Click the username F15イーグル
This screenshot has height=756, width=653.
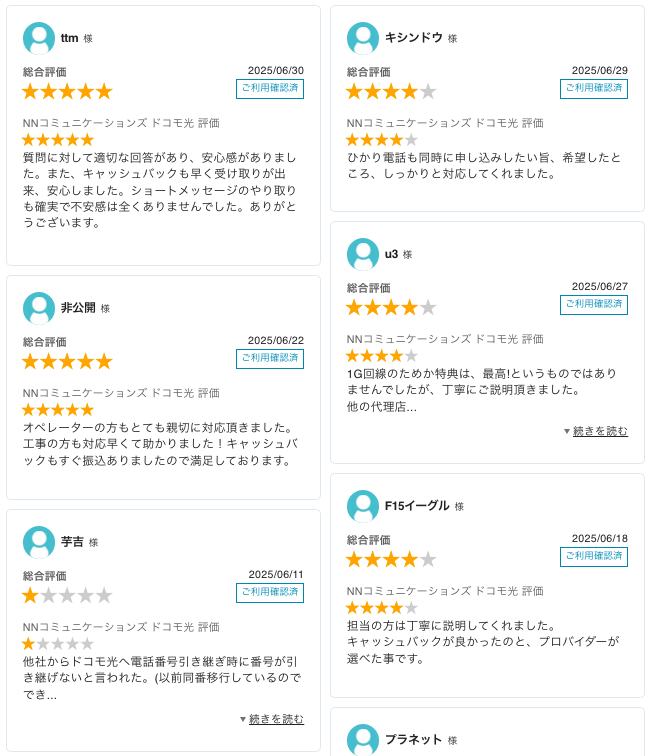417,506
